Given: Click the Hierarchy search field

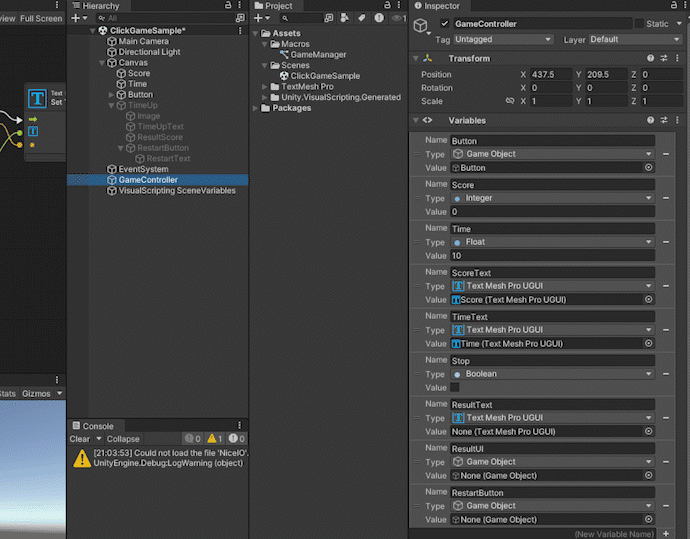Looking at the screenshot, I should [x=165, y=18].
